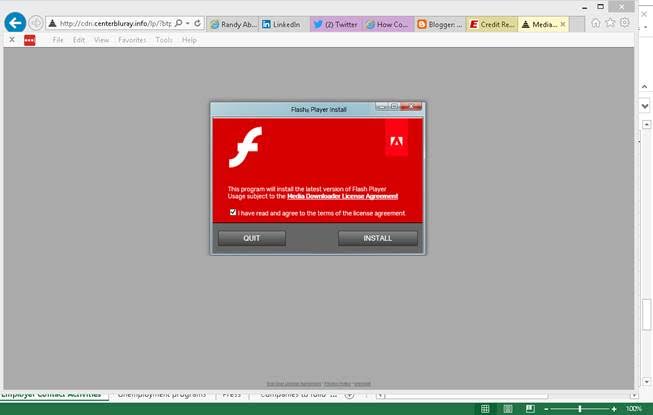Switch to the Randy Ab... tab
Viewport: 653px width, 415px height.
pyautogui.click(x=233, y=25)
